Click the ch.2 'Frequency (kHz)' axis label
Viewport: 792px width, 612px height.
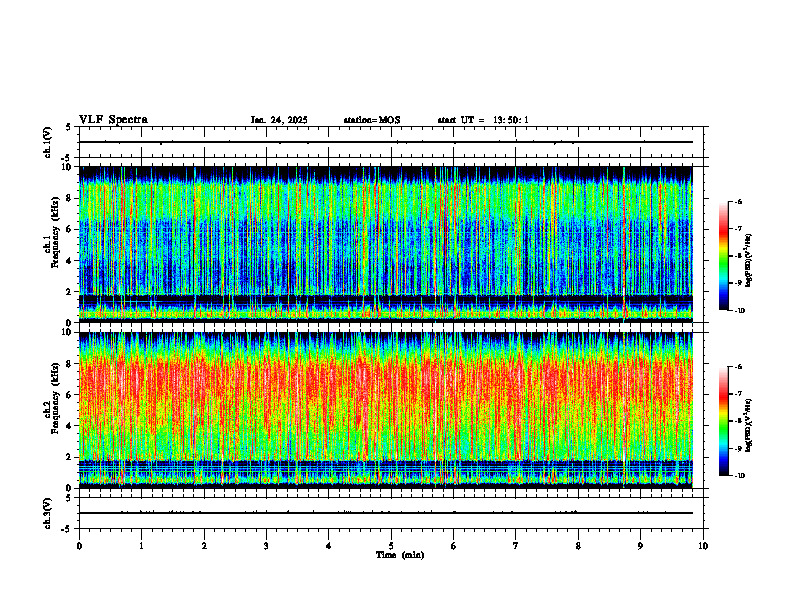pos(56,398)
